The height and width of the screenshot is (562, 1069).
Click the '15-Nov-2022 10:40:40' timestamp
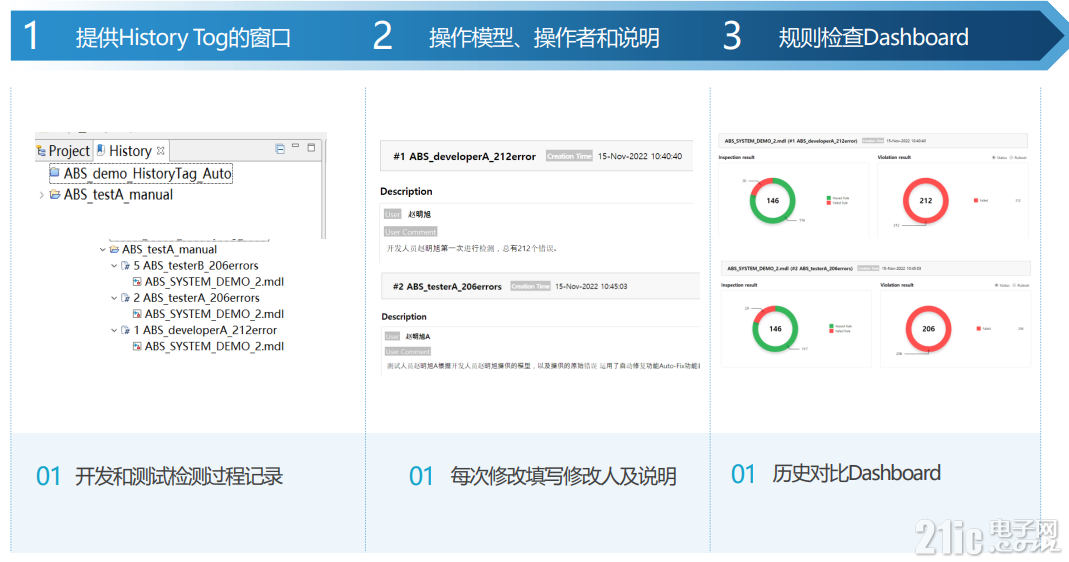click(639, 156)
